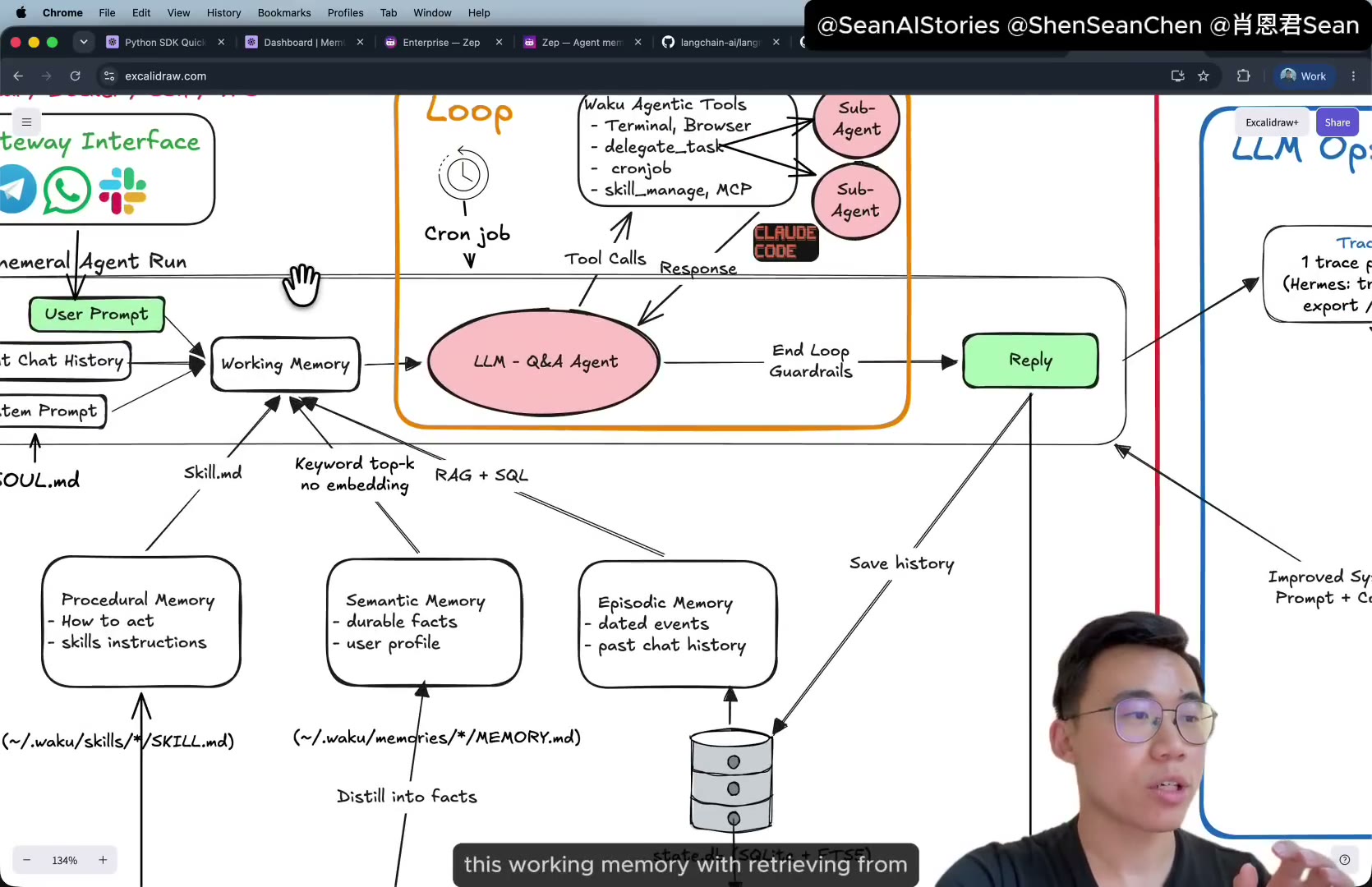Open the Profiles menu
The image size is (1372, 887).
coord(345,12)
